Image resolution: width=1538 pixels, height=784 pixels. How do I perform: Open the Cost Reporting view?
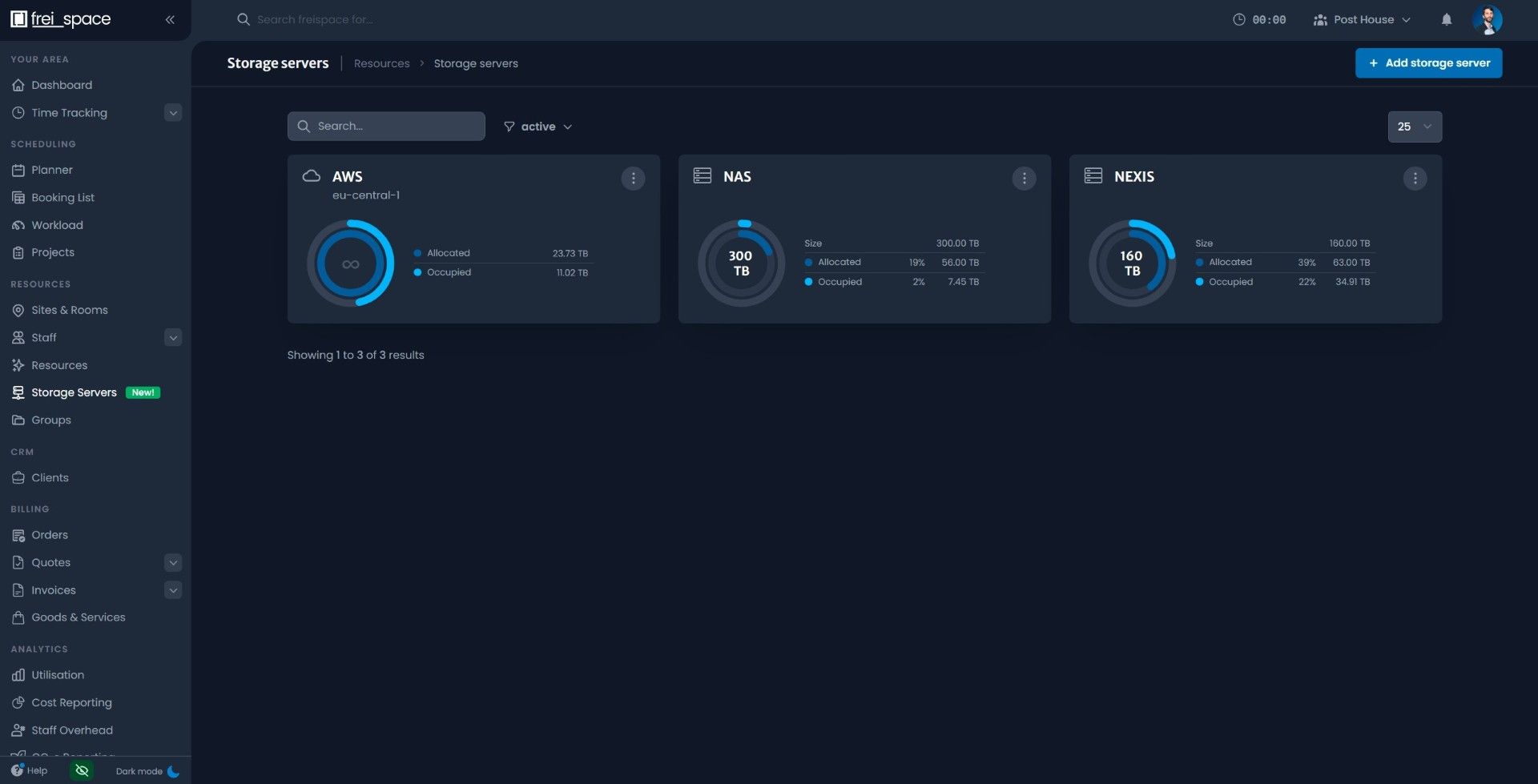(71, 702)
